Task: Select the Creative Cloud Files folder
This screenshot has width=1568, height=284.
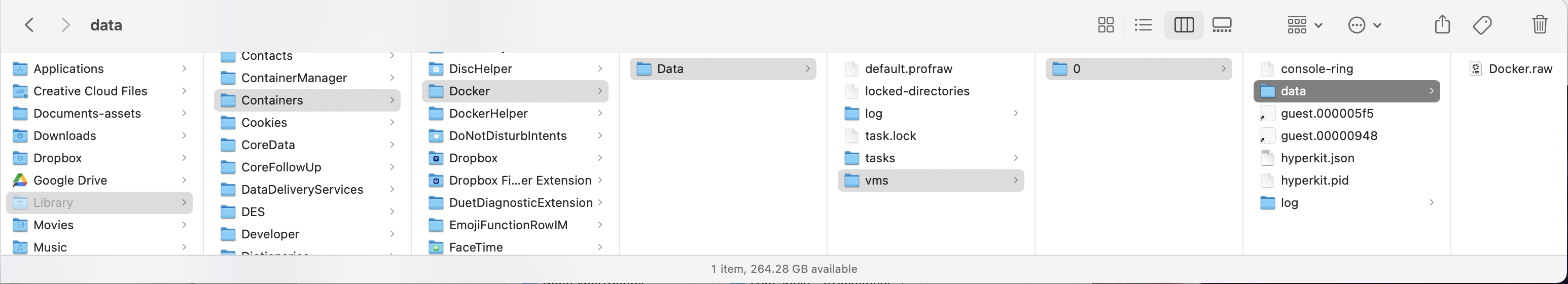Action: pos(99,91)
